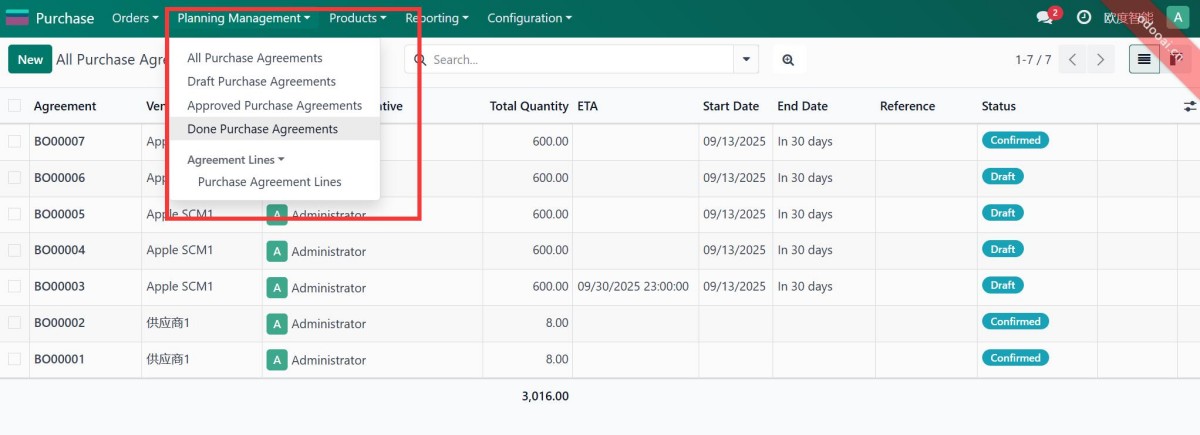Select the checkbox for BO00007
Image resolution: width=1200 pixels, height=435 pixels.
pos(15,142)
